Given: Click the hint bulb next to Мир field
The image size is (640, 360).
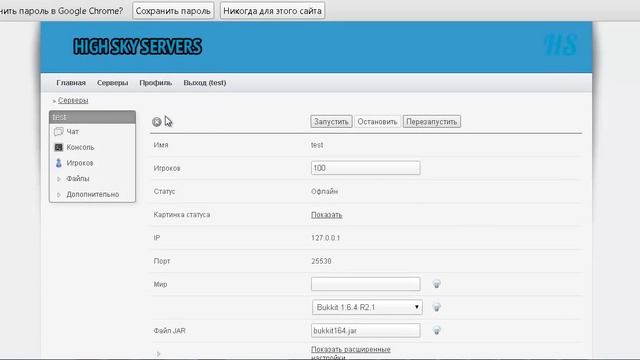Looking at the screenshot, I should click(436, 284).
